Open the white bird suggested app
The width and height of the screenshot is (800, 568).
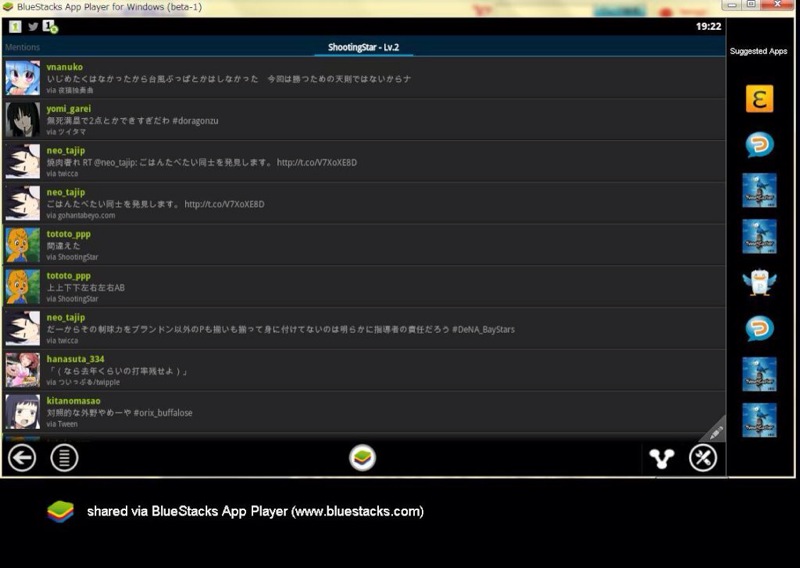pyautogui.click(x=759, y=282)
